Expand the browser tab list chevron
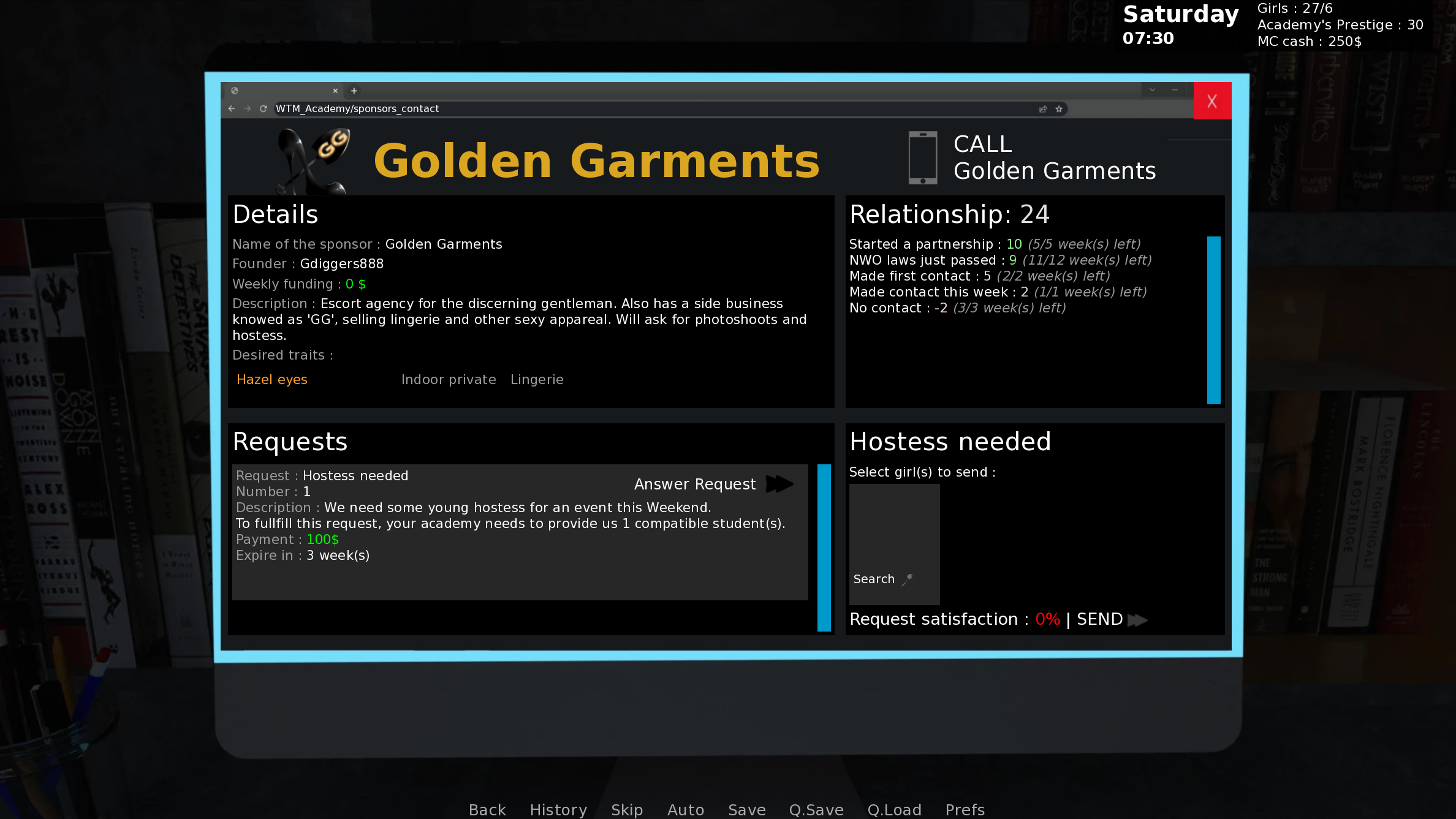 click(x=1152, y=90)
